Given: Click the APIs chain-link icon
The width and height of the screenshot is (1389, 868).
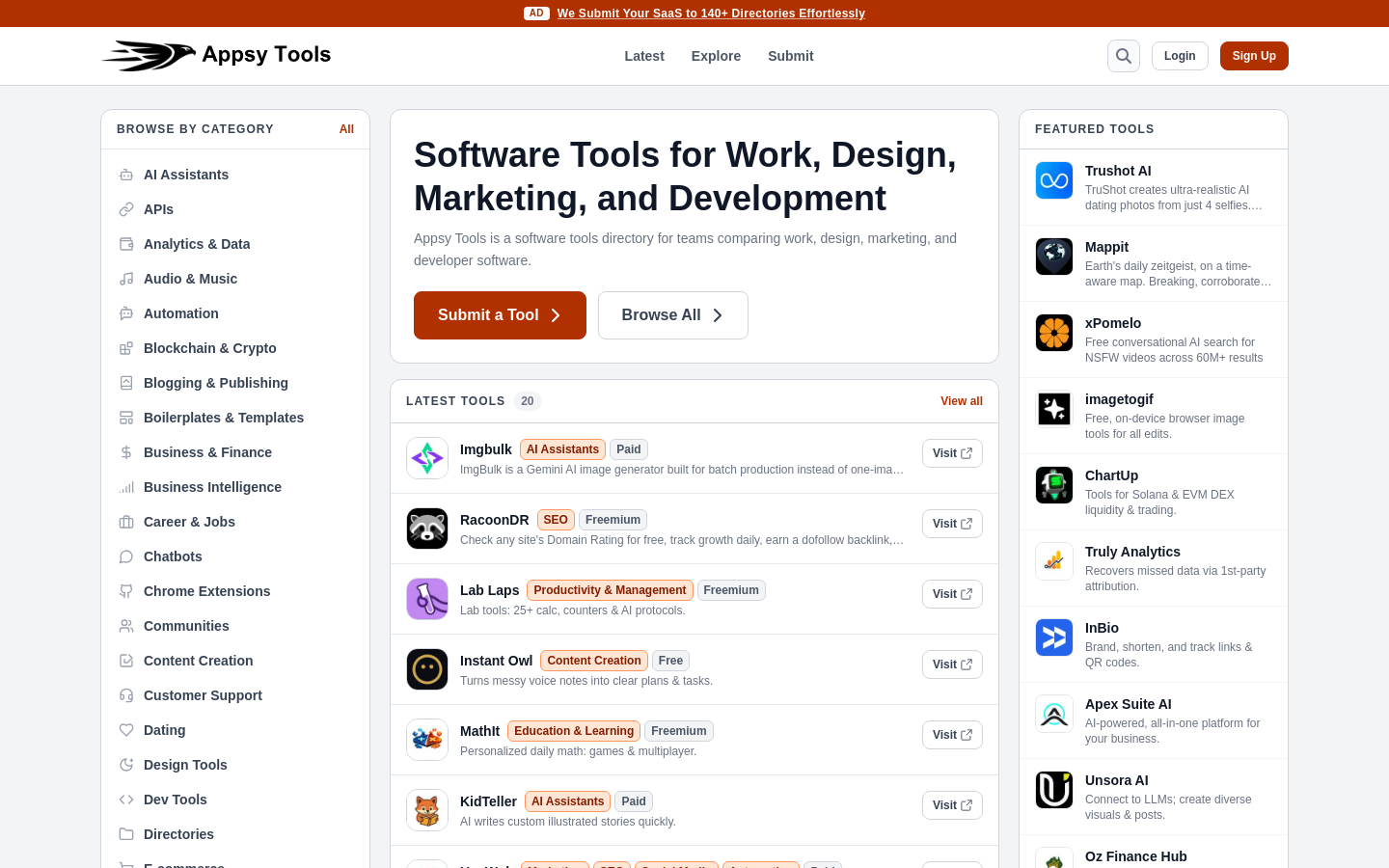Looking at the screenshot, I should (x=126, y=209).
